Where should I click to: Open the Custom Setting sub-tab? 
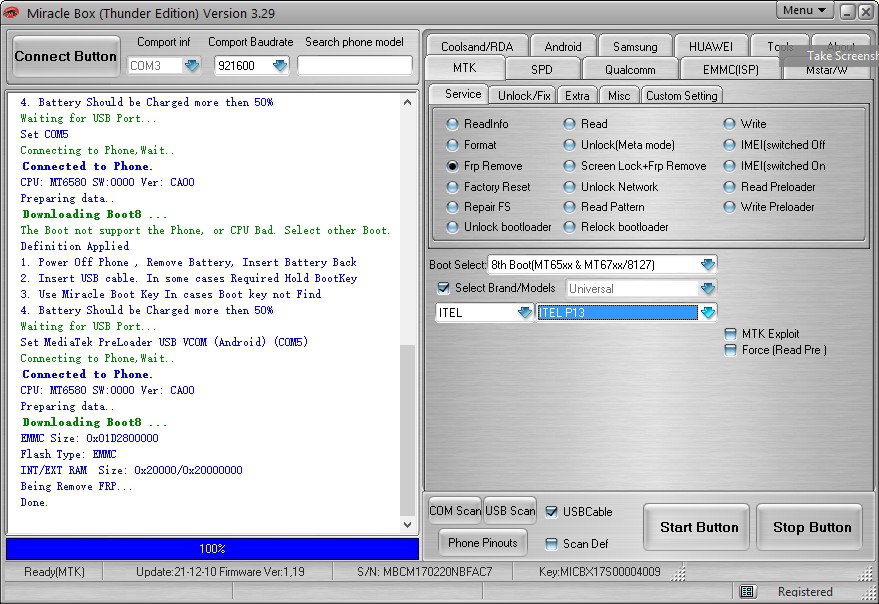681,95
